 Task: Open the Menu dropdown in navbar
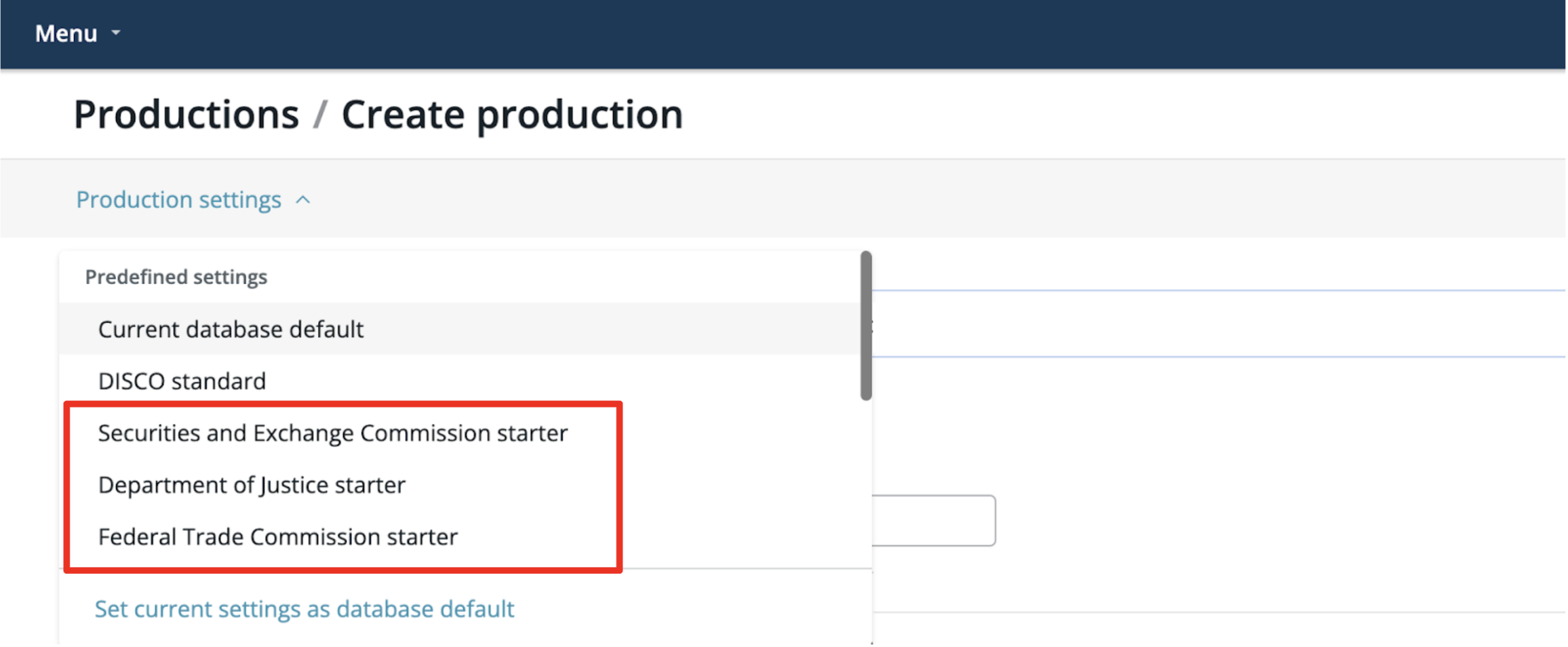pos(77,33)
